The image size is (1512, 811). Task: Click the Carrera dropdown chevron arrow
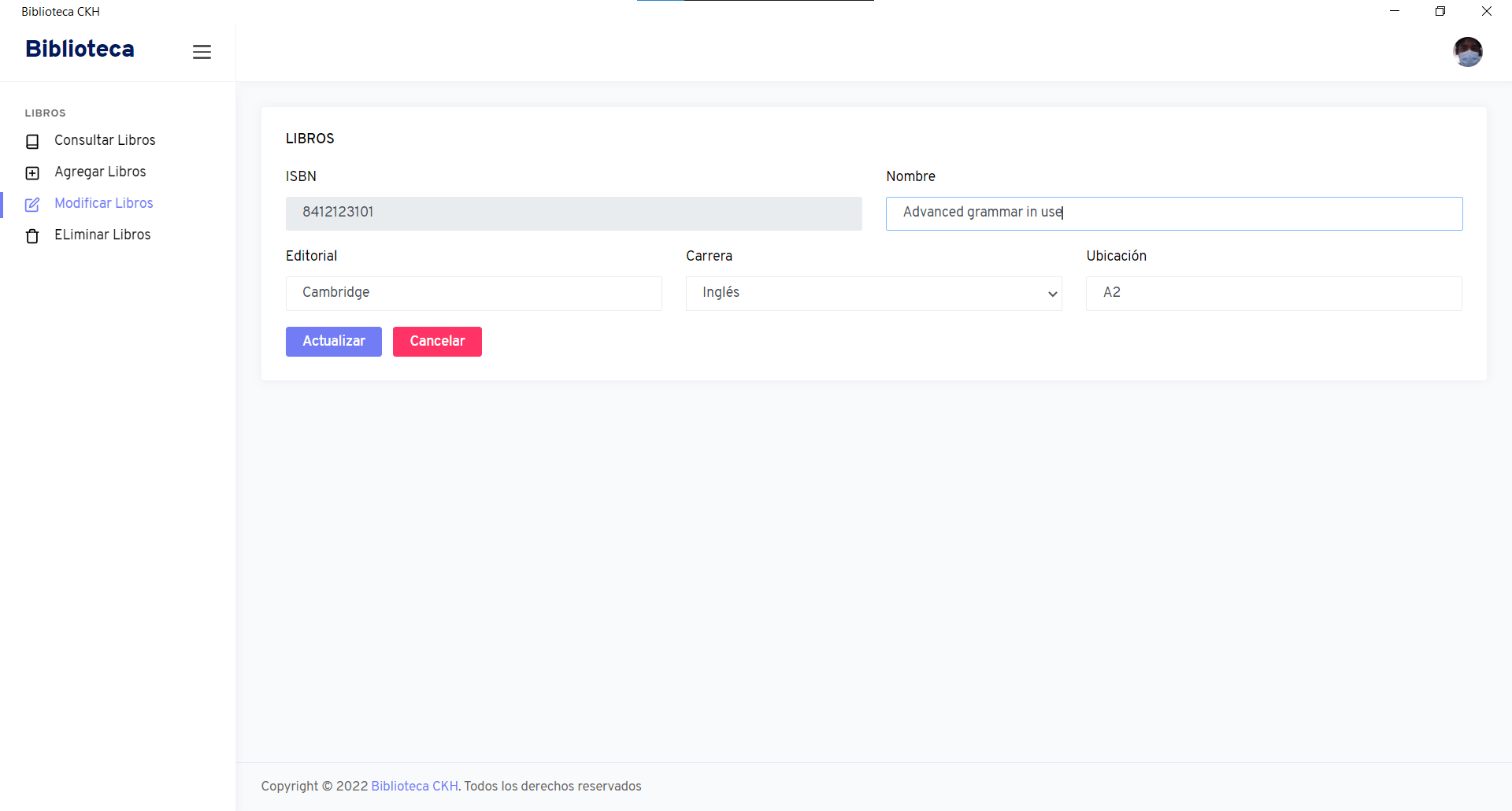click(x=1053, y=294)
